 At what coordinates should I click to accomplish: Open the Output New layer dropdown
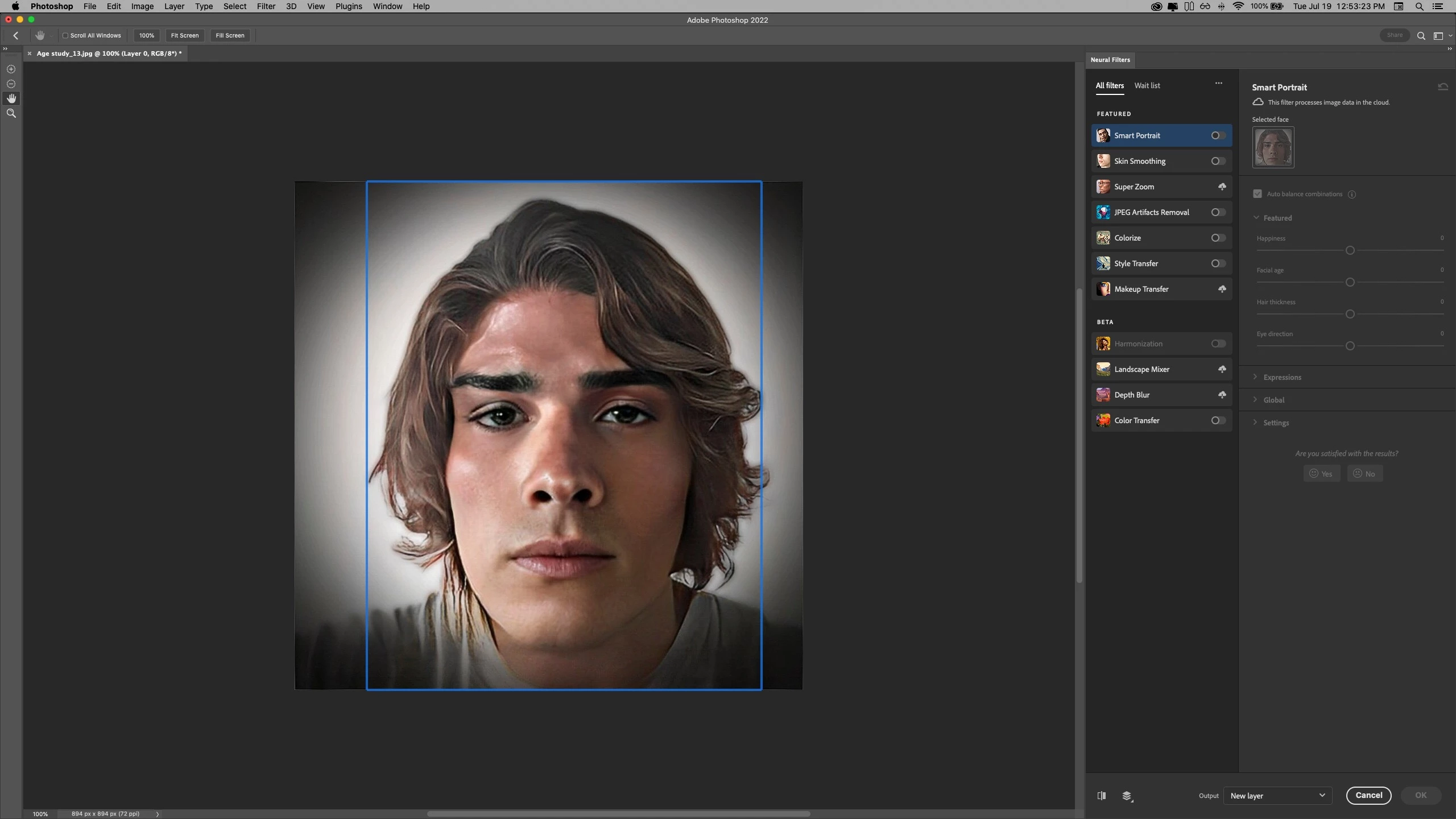coord(1277,796)
